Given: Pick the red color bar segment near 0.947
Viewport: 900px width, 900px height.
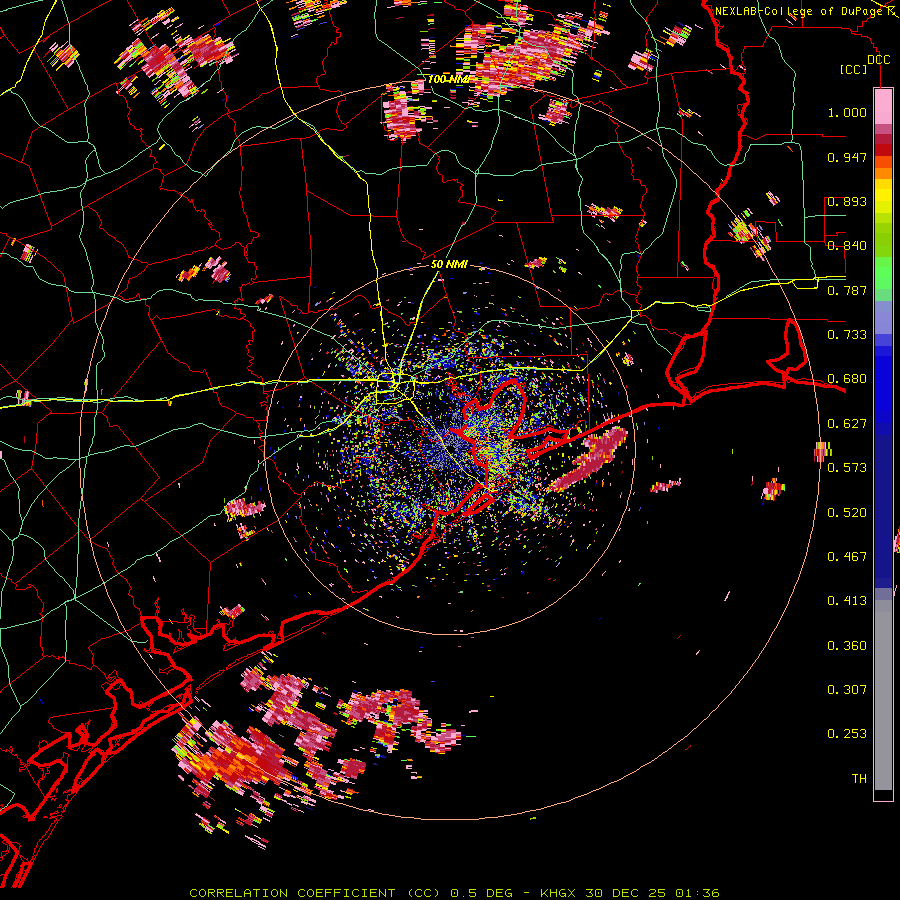Looking at the screenshot, I should pos(883,150).
